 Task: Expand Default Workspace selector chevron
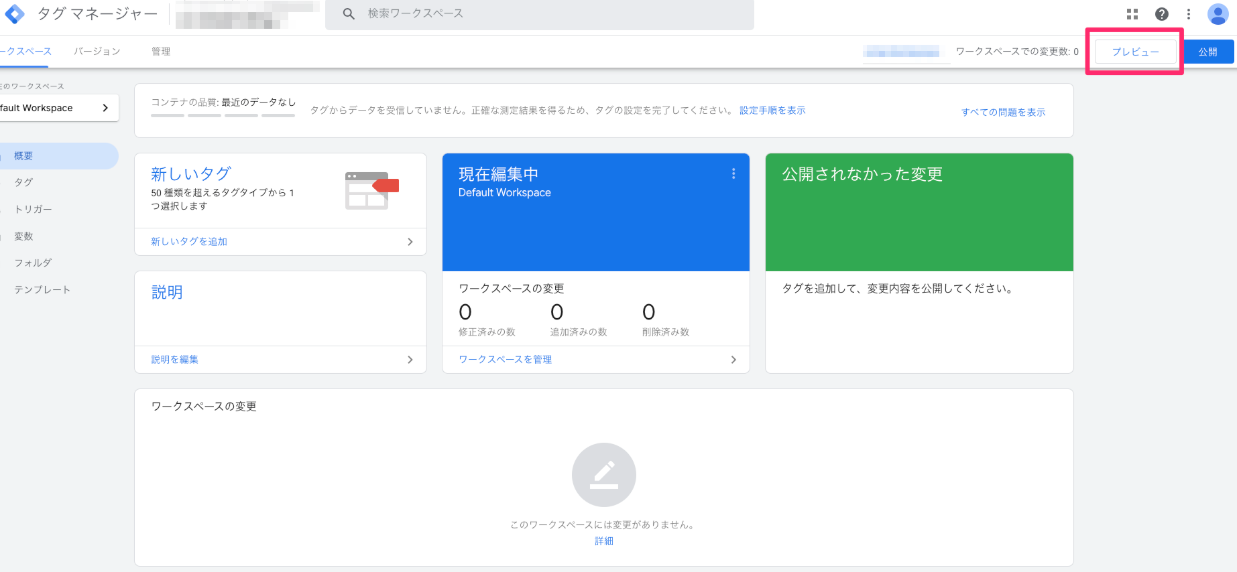tap(105, 108)
